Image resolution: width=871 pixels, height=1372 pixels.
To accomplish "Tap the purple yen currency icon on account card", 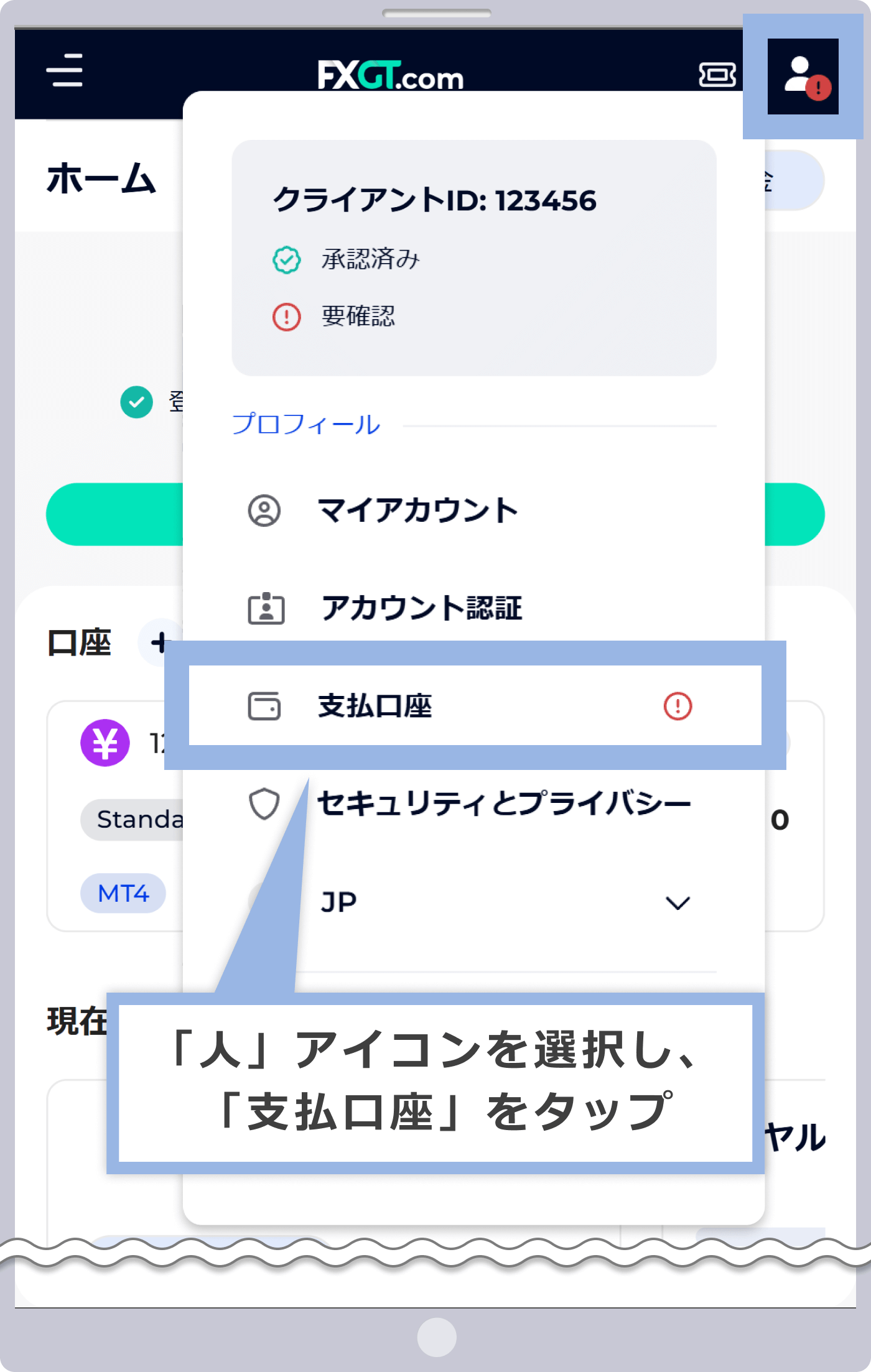I will [x=105, y=741].
